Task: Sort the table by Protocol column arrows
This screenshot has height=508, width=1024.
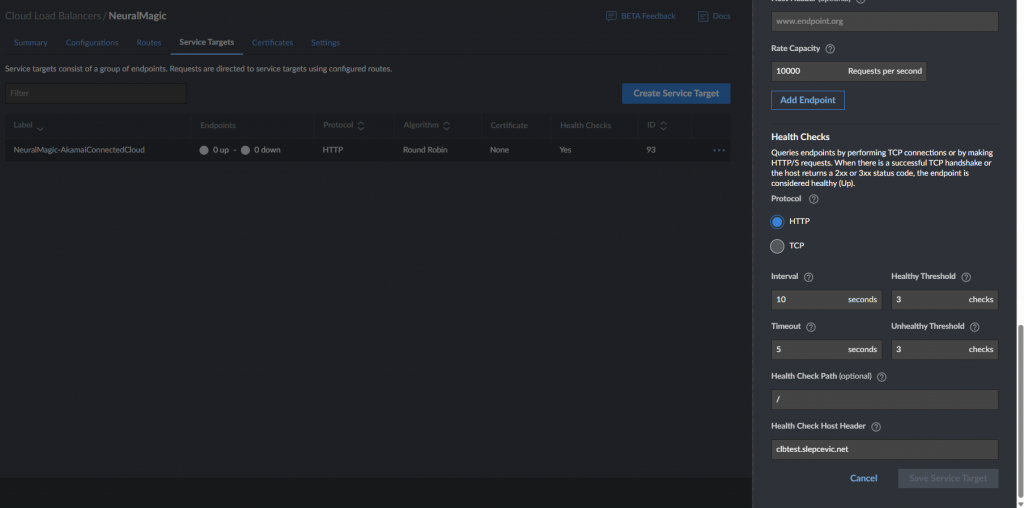Action: point(361,126)
